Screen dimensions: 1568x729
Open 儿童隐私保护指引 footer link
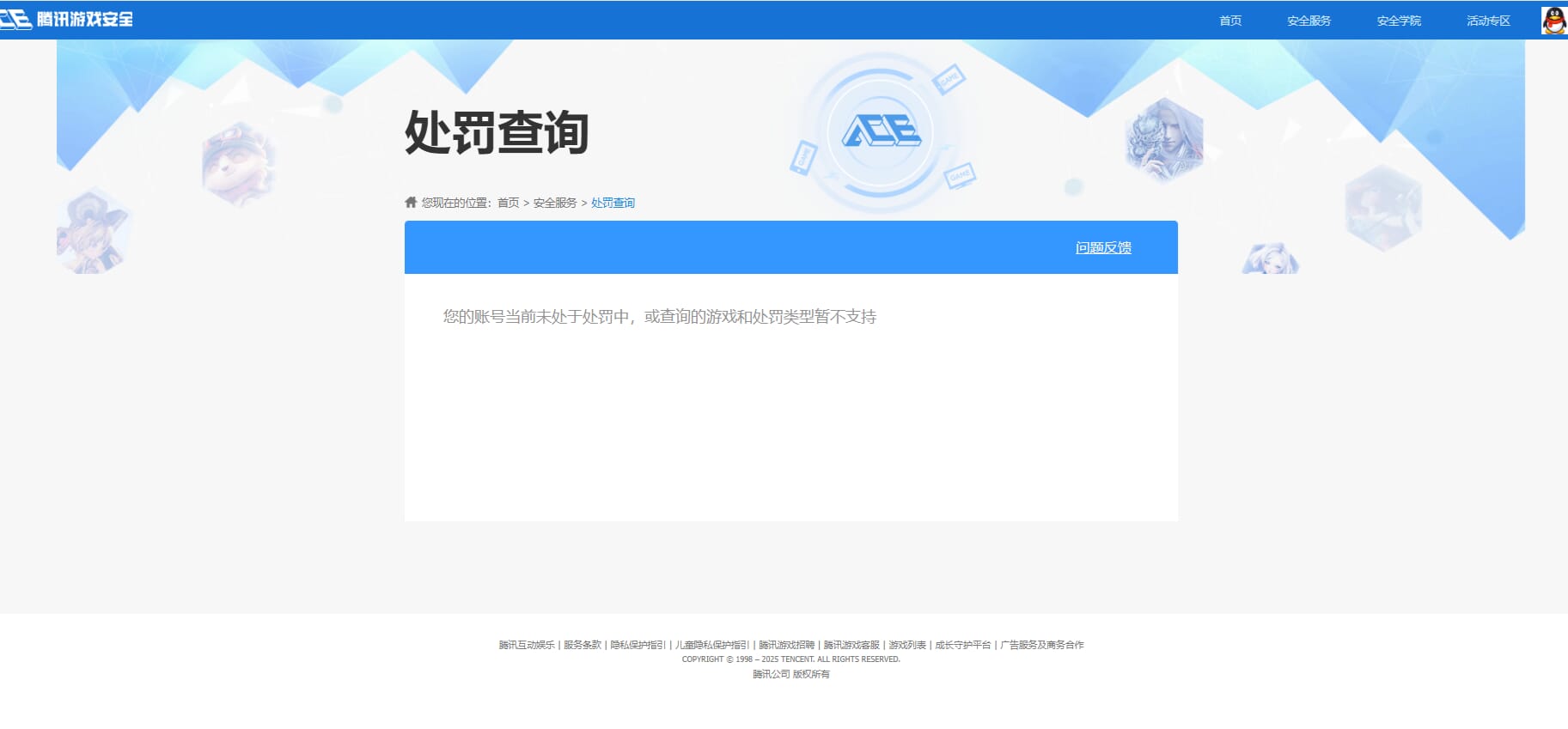[x=712, y=645]
